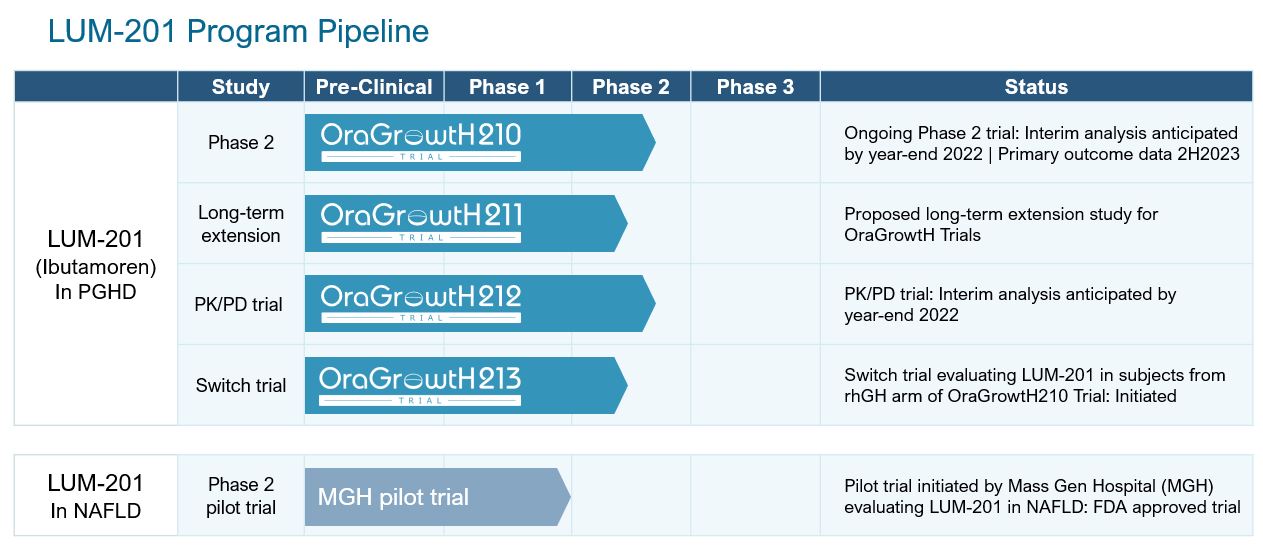Select the OraGrowtH212 trial logo
The image size is (1263, 547).
point(421,303)
